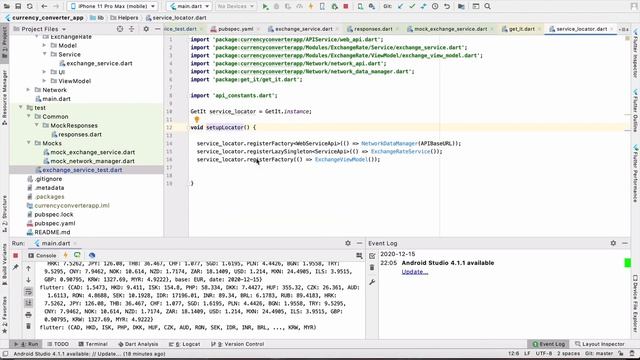Expand the ViewModel folder
The height and width of the screenshot is (360, 640).
[x=44, y=81]
